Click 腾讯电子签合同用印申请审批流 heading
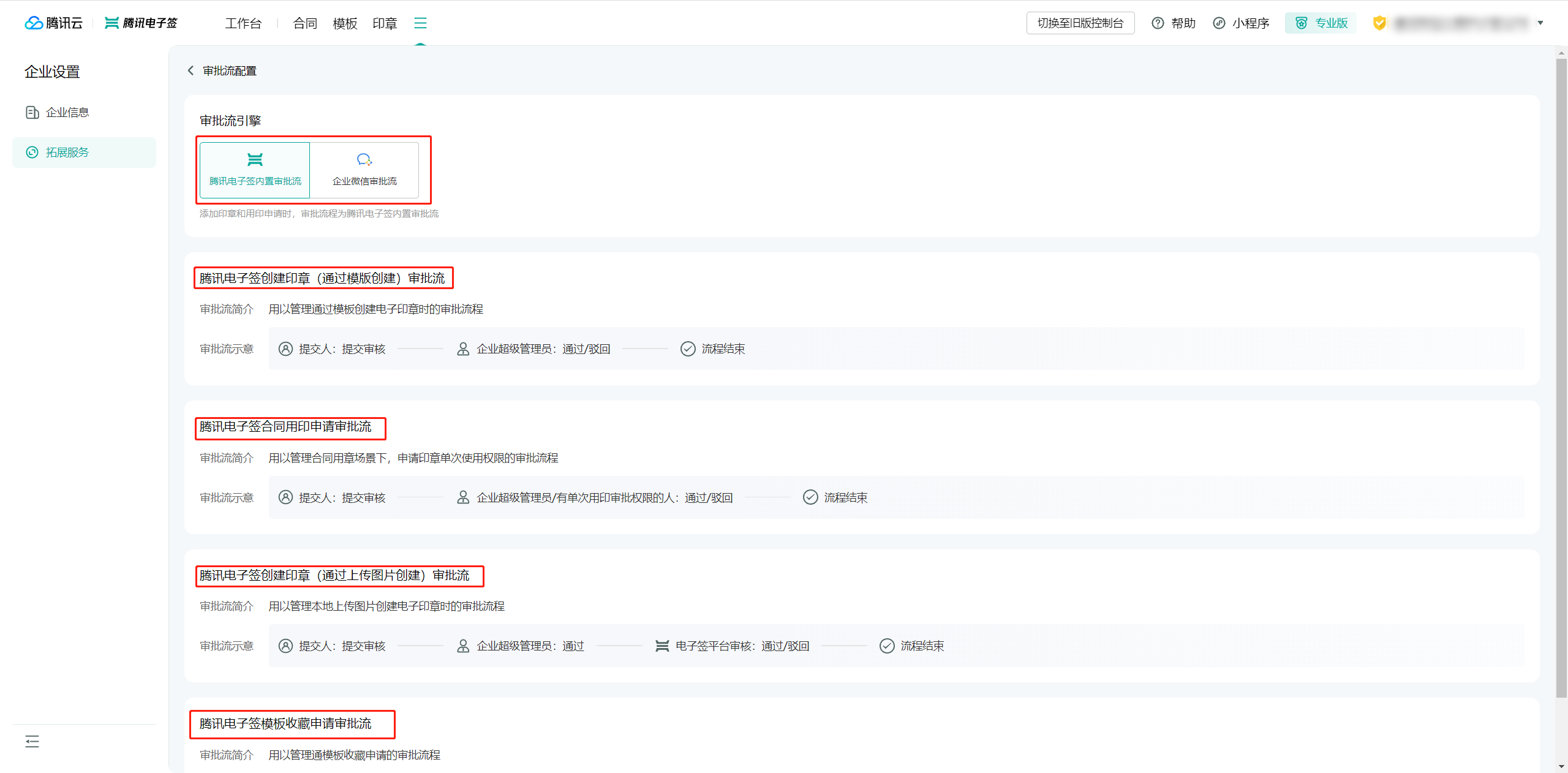Image resolution: width=1568 pixels, height=773 pixels. (285, 427)
